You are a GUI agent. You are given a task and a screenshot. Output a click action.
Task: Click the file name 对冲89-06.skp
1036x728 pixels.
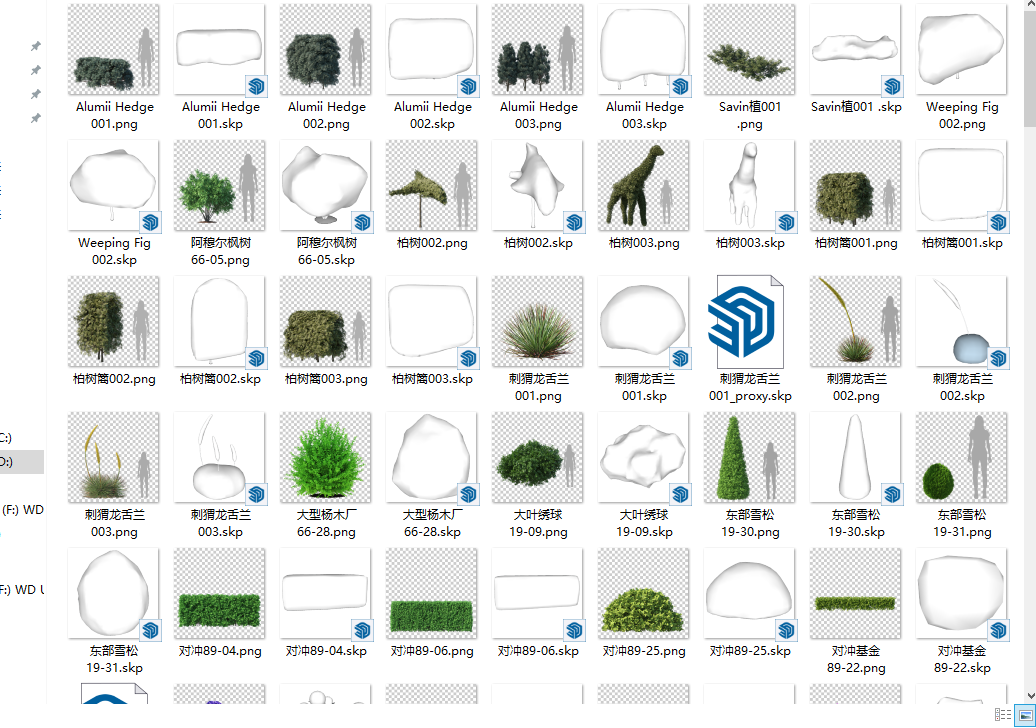538,651
